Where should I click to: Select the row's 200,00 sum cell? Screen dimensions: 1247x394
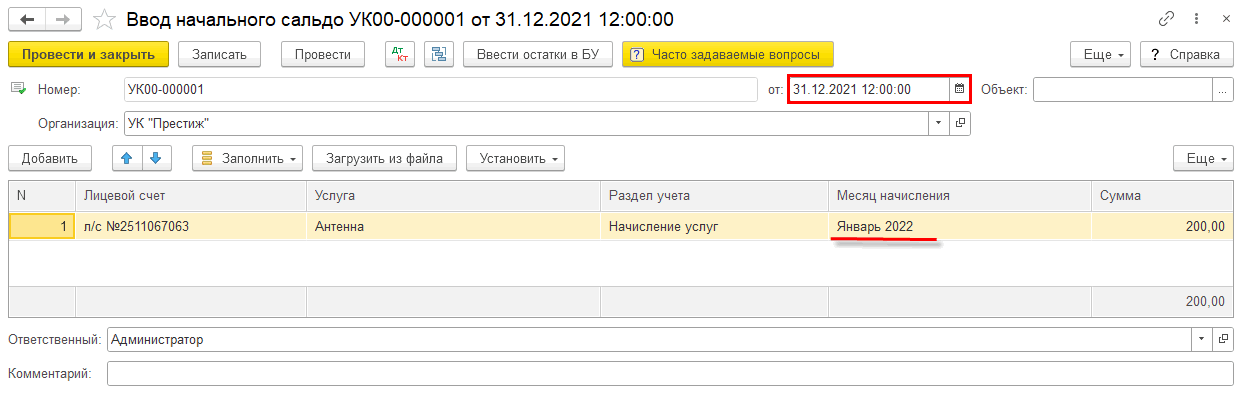pyautogui.click(x=1162, y=226)
